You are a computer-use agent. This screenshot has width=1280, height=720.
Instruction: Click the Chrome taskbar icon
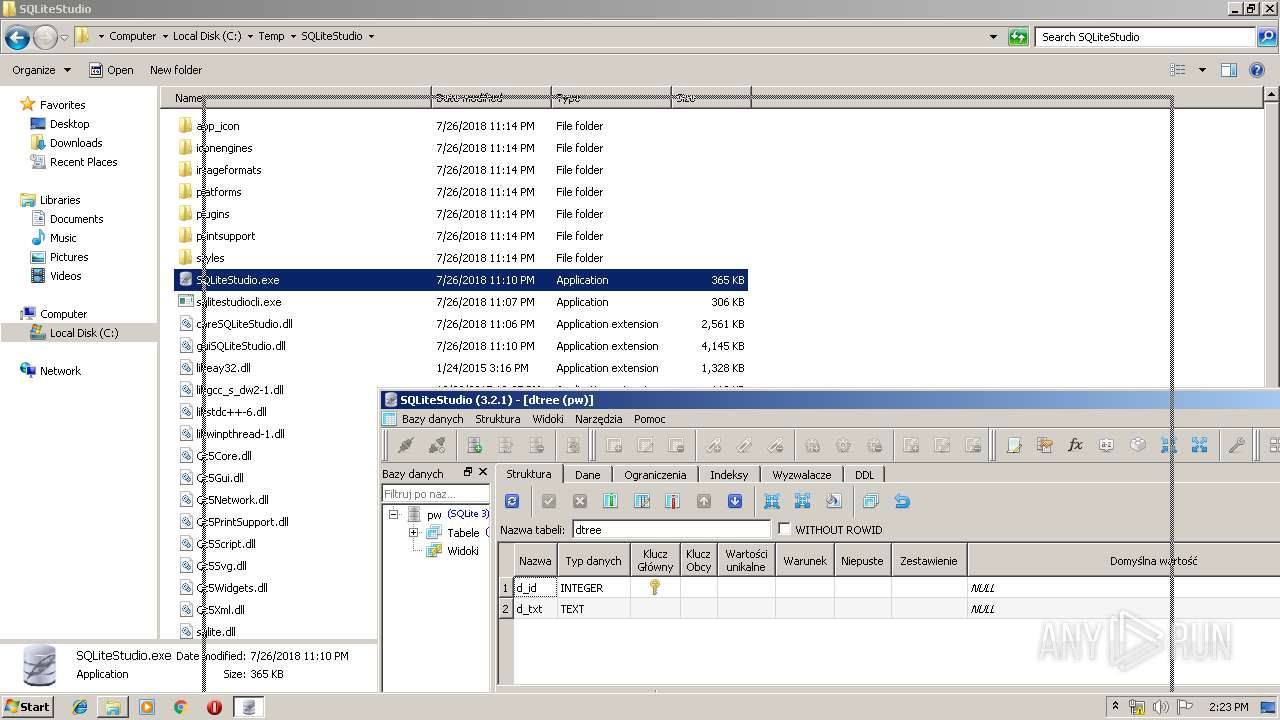tap(180, 707)
